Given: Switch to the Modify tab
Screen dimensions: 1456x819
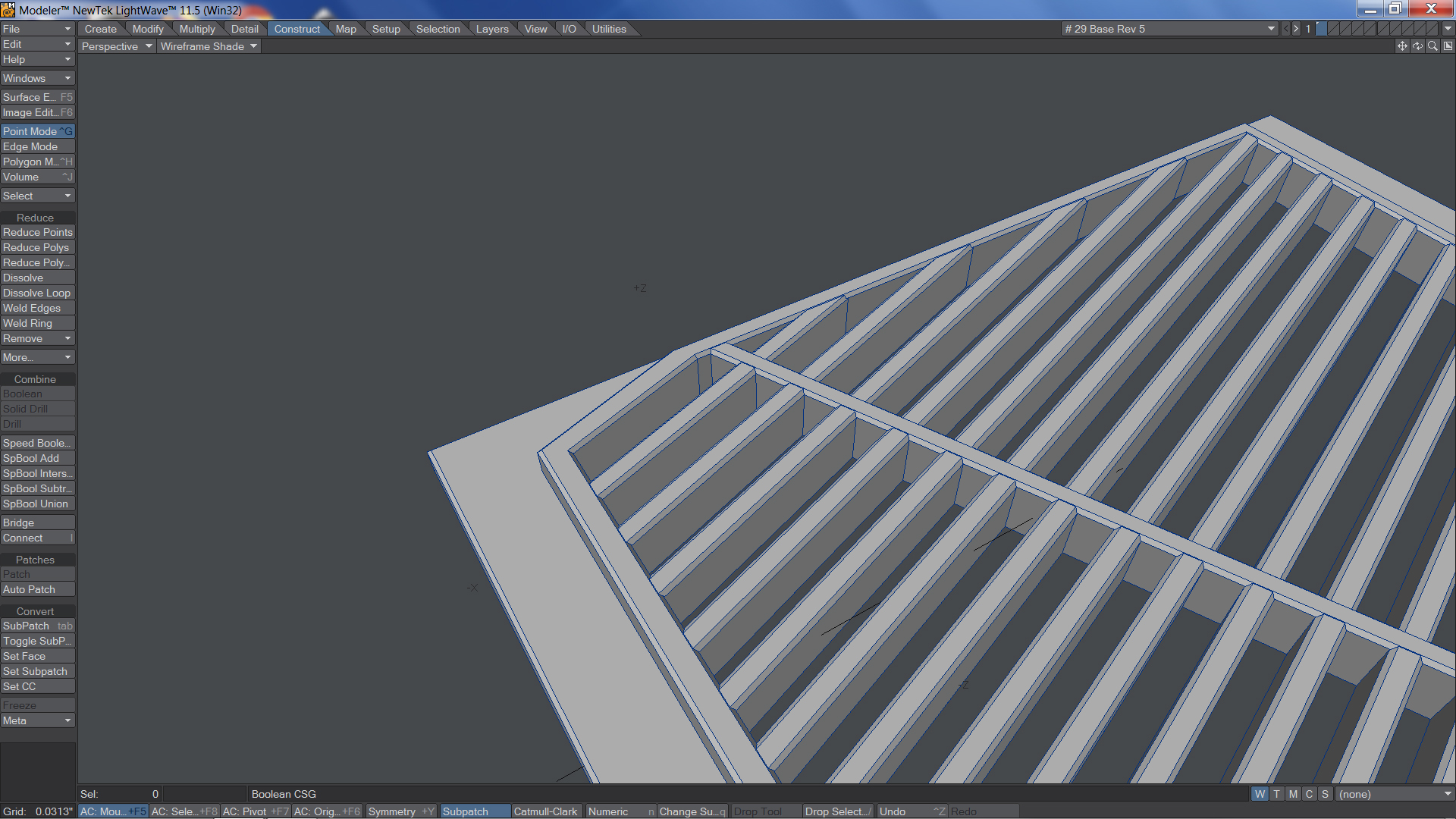Looking at the screenshot, I should coord(148,29).
